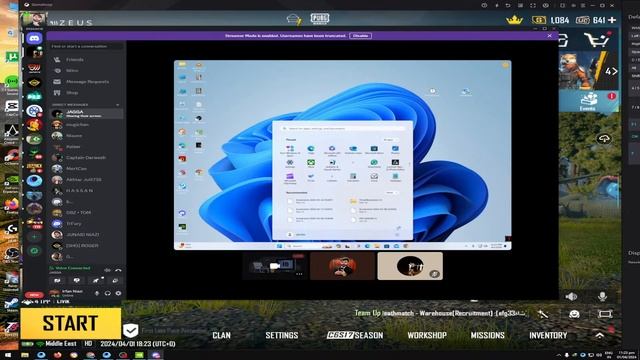Expand the lobby menu up chevron

pyautogui.click(x=599, y=336)
